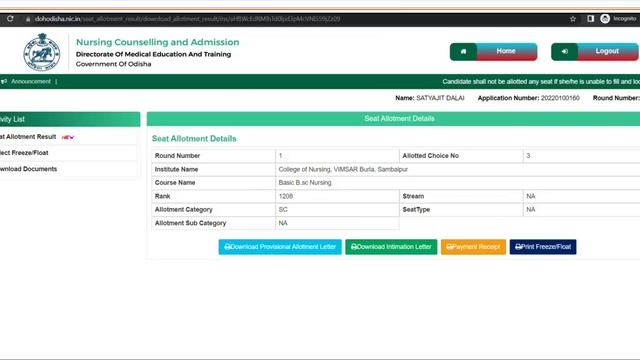Log out of the portal

pos(595,51)
